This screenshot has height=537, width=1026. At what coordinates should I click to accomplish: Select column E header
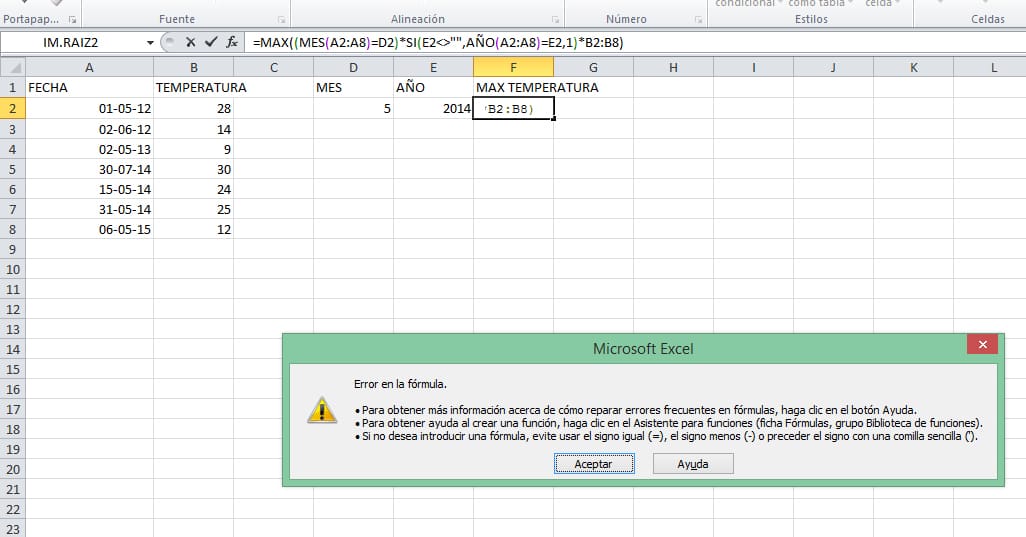(x=433, y=67)
